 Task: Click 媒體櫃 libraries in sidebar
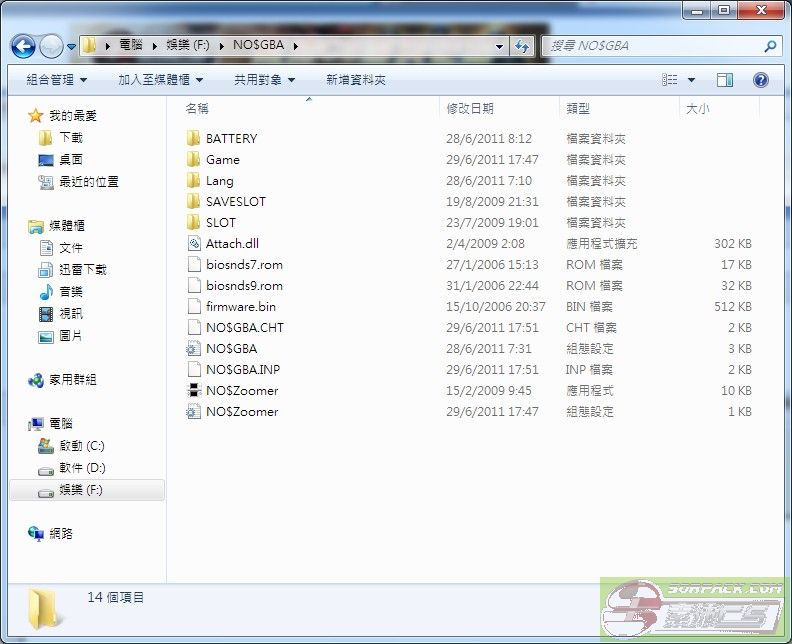[x=67, y=225]
